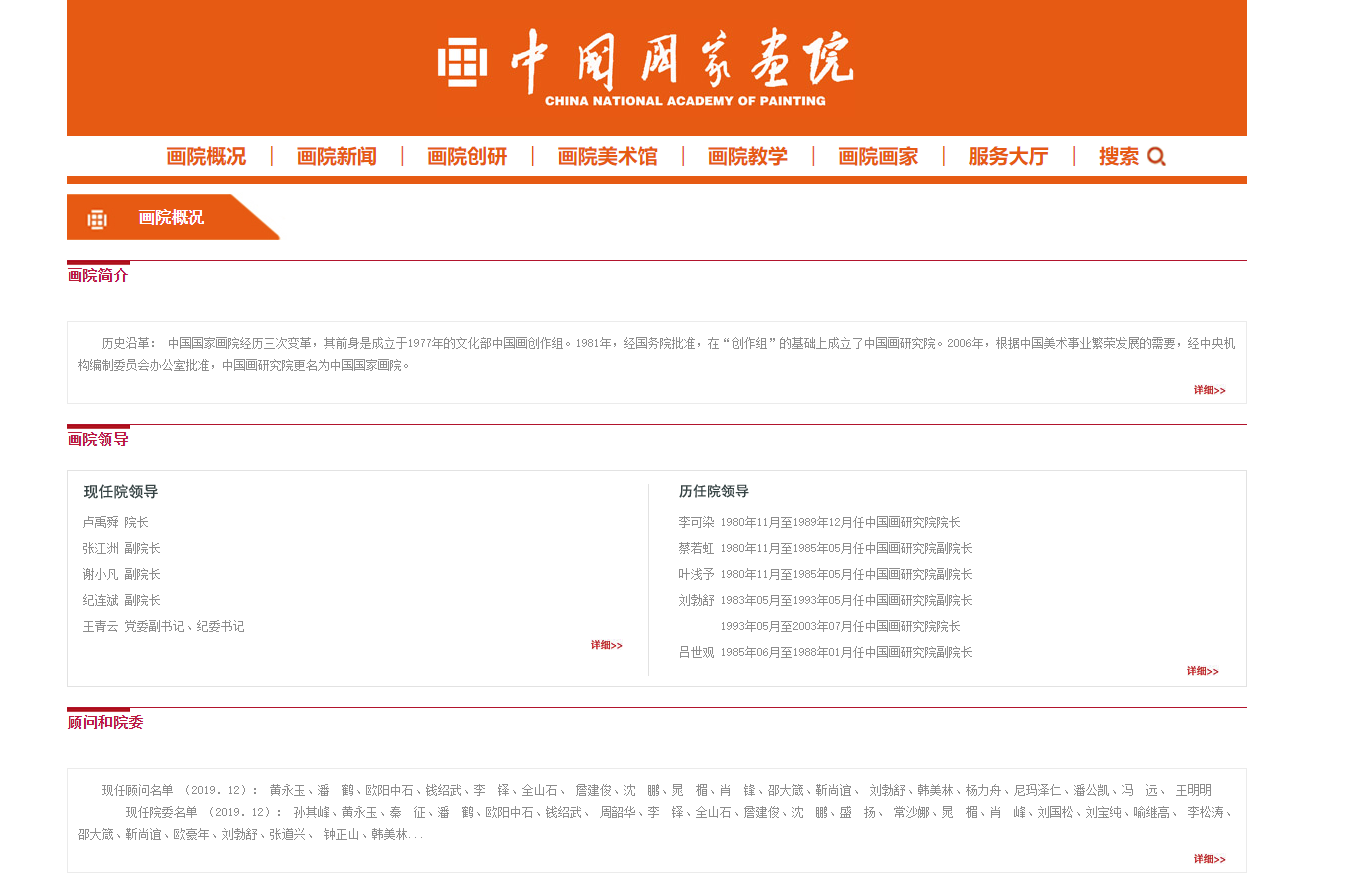
Task: Select 卢禹舜 院长 entry
Action: coord(115,522)
